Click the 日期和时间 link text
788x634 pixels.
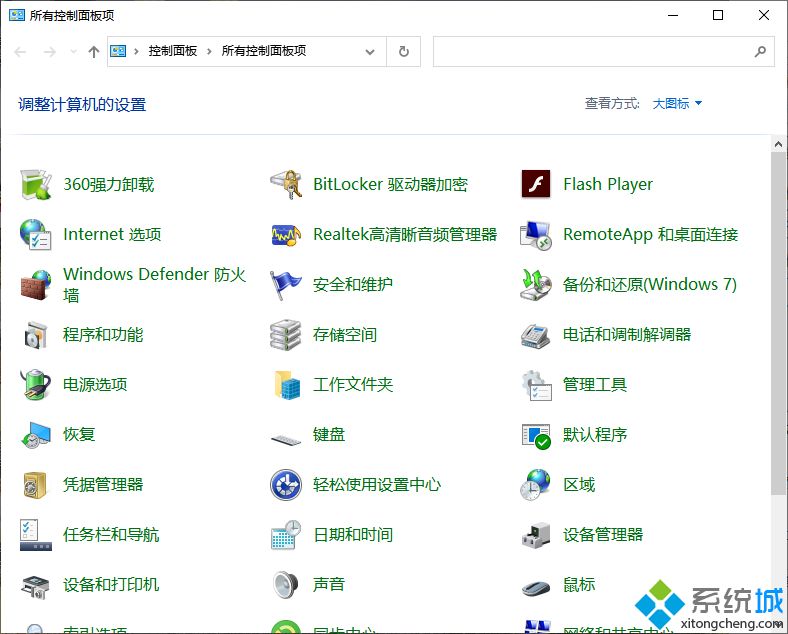(353, 535)
